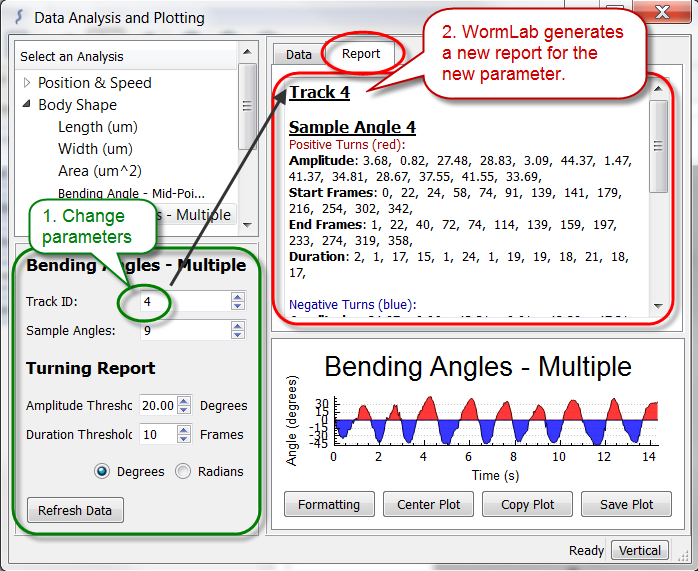Click the report scrollbar thumb
This screenshot has height=571, width=698.
click(x=658, y=146)
